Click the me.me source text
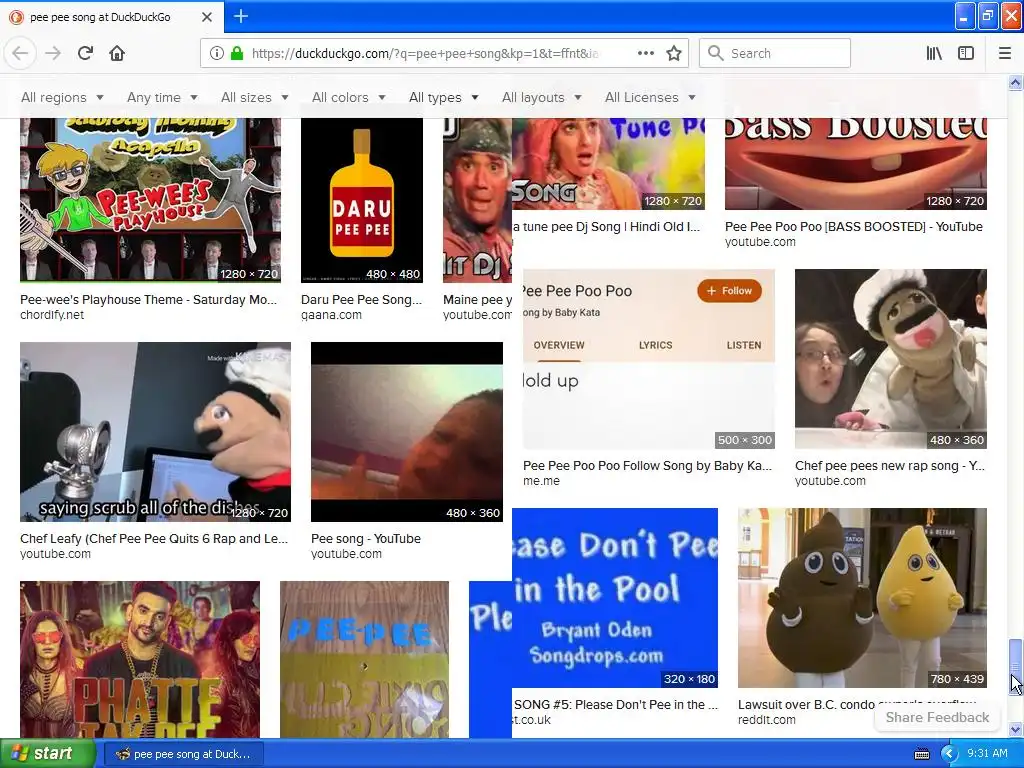The image size is (1024, 768). [541, 481]
